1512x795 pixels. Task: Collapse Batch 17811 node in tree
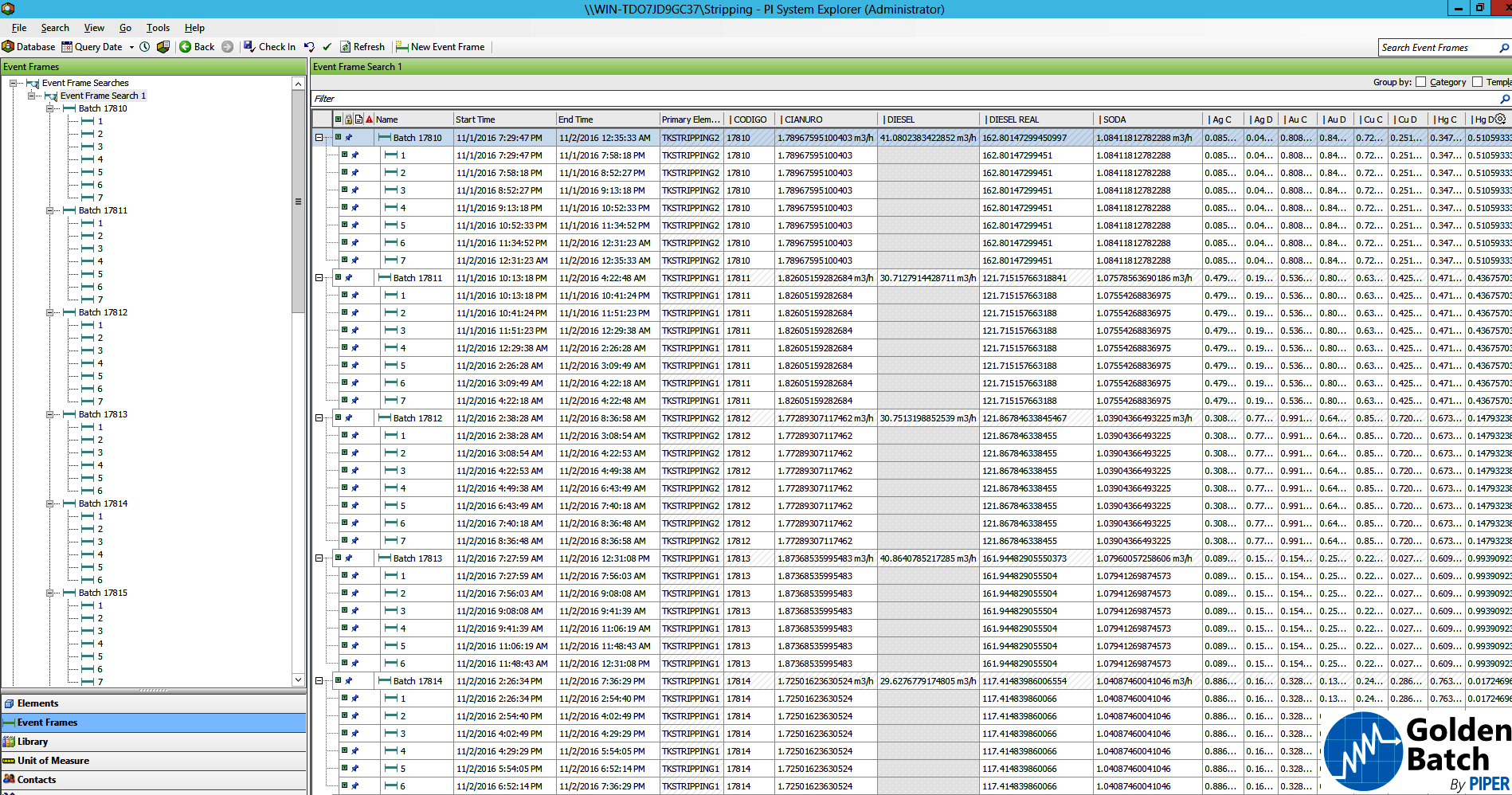coord(49,210)
